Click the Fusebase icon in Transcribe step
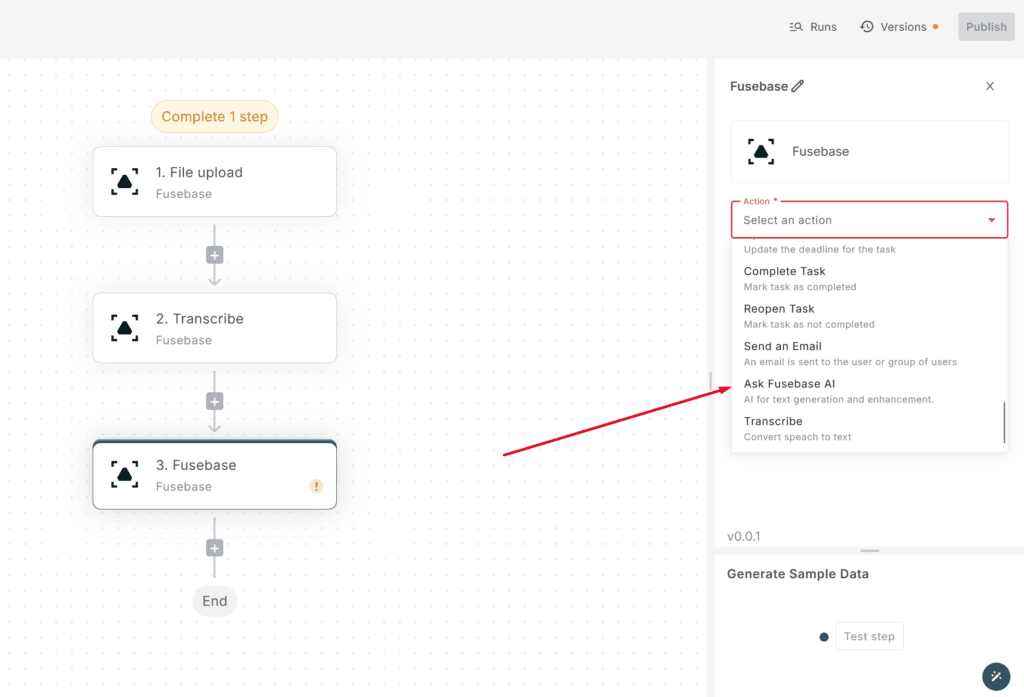The image size is (1024, 697). point(124,328)
